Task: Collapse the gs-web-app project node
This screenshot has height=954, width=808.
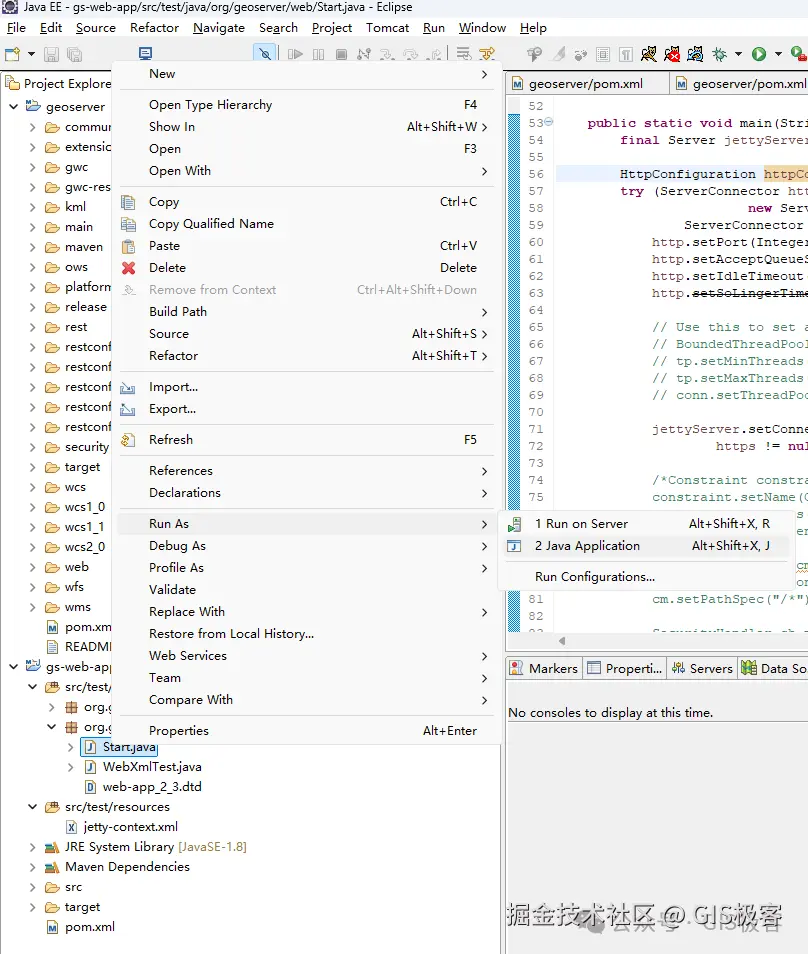Action: click(x=13, y=667)
